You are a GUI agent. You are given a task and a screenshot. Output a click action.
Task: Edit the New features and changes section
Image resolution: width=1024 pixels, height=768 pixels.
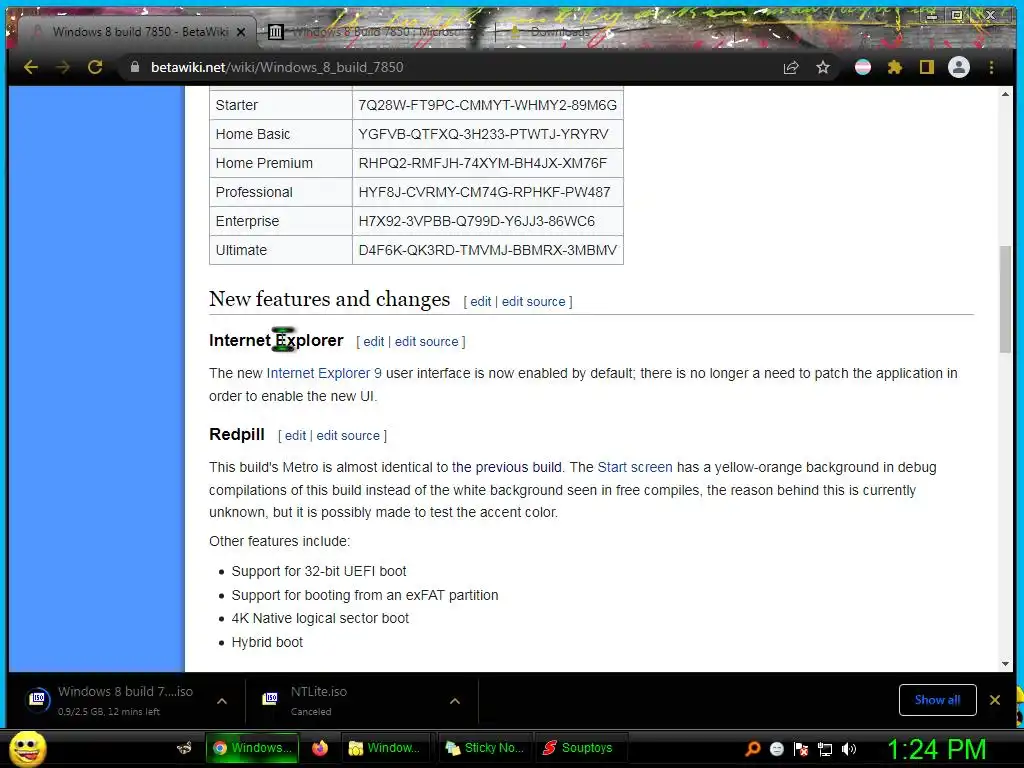(480, 302)
